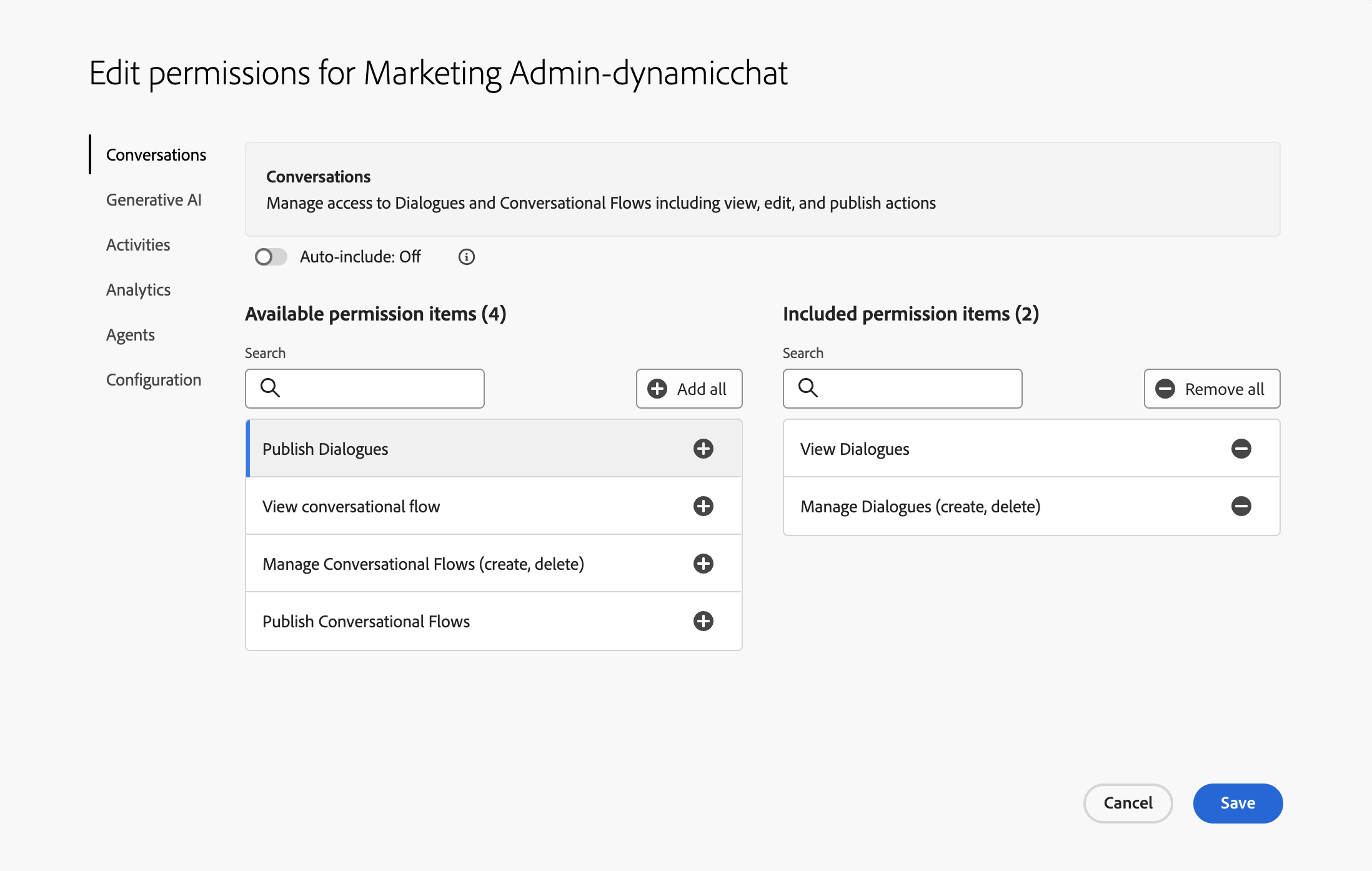Go to the Activities section
The width and height of the screenshot is (1372, 871).
point(138,245)
